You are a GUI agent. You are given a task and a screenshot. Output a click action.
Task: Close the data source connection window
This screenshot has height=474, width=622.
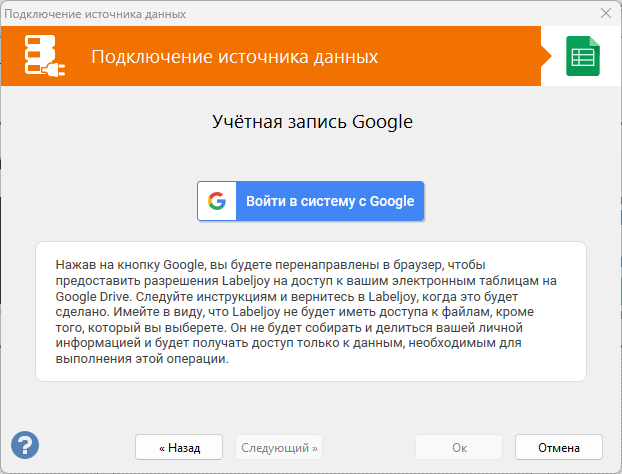click(x=606, y=13)
